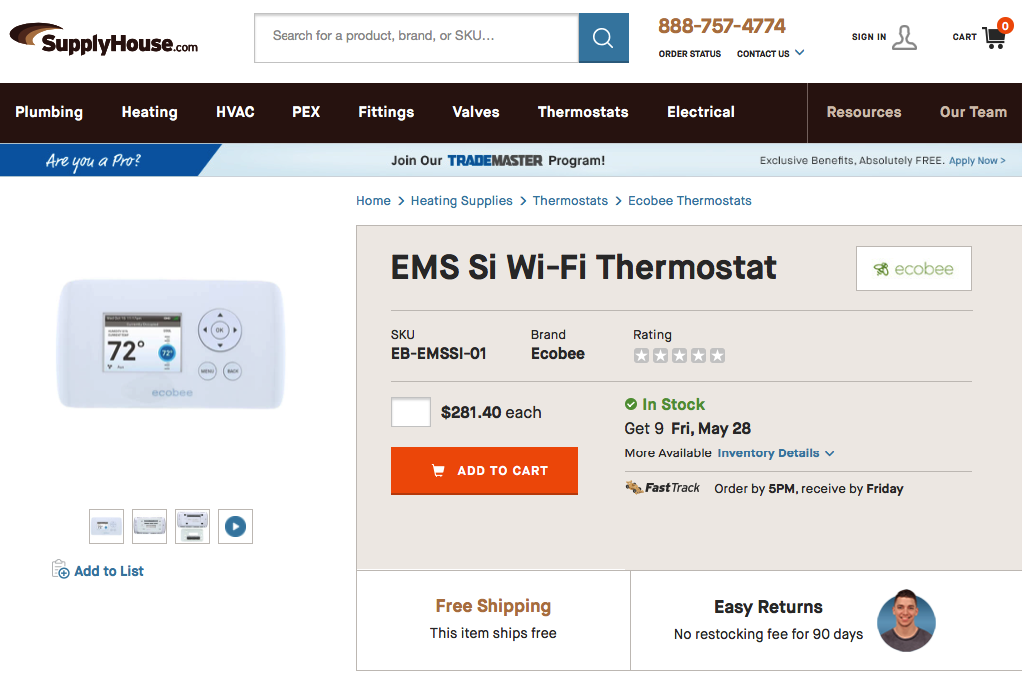Open the Plumbing menu
The width and height of the screenshot is (1022, 692).
coord(49,112)
